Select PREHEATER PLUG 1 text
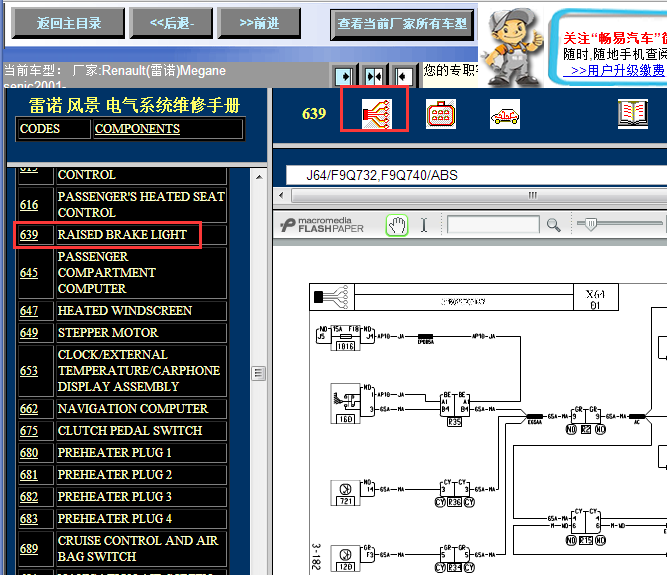 tap(114, 453)
